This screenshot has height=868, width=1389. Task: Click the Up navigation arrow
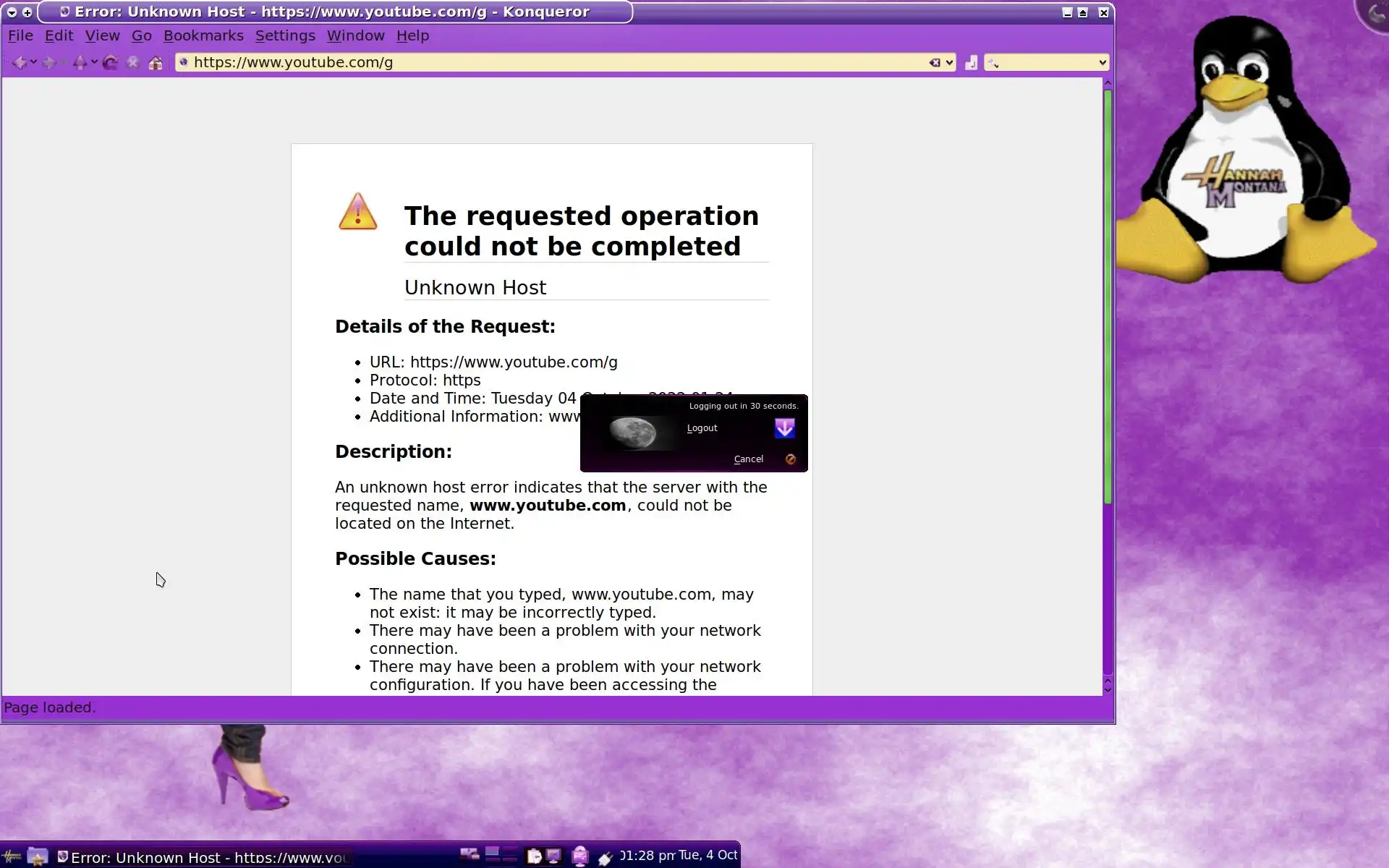click(x=80, y=63)
